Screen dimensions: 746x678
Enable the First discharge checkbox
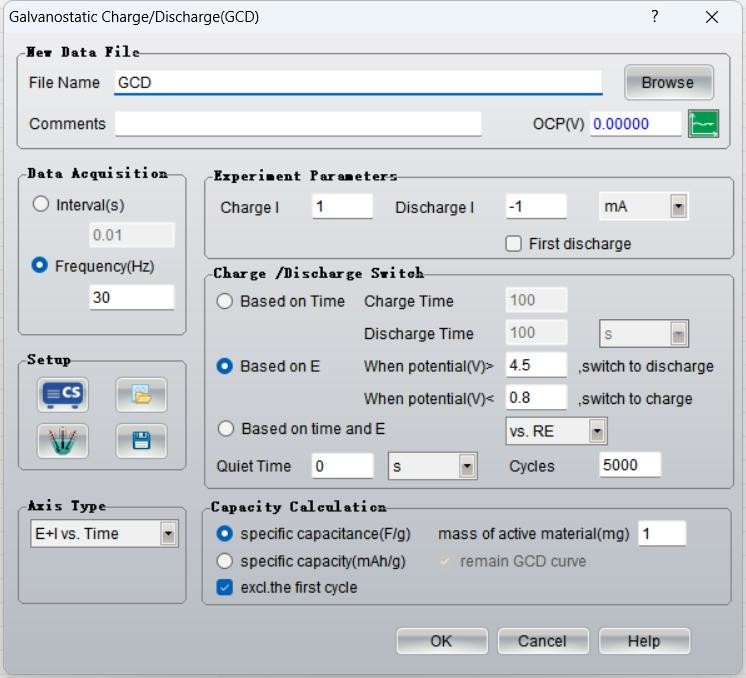pyautogui.click(x=514, y=244)
